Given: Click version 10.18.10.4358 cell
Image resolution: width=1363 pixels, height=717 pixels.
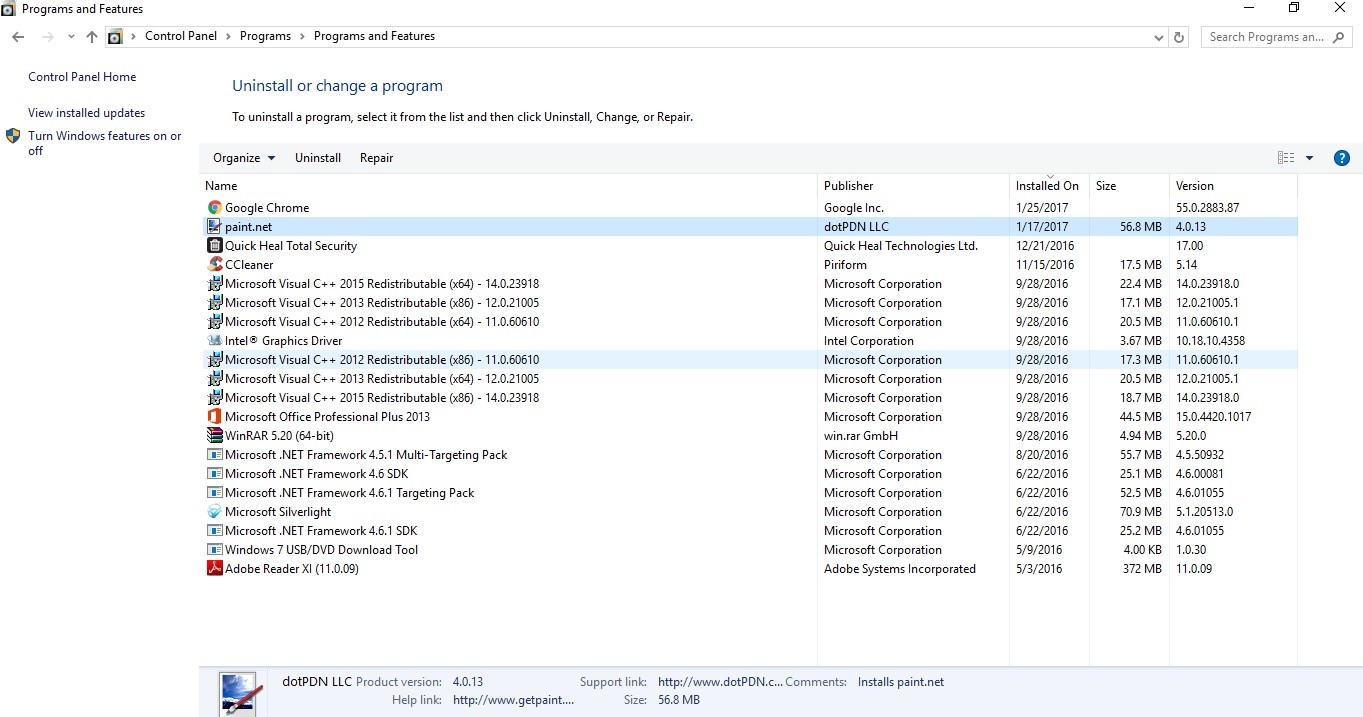Looking at the screenshot, I should pos(1210,341).
